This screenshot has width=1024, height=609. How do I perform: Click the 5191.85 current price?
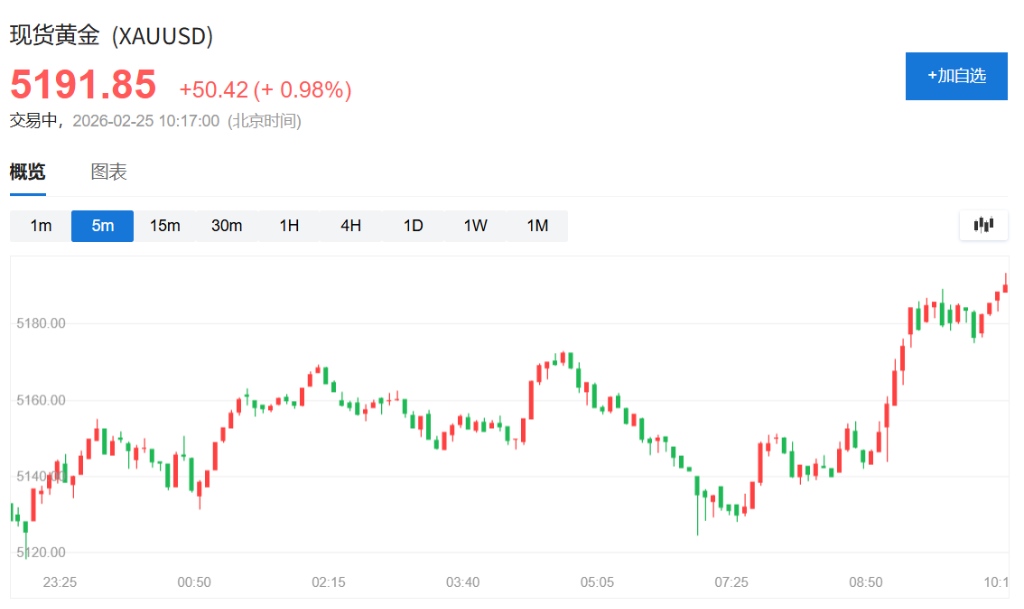(x=84, y=86)
